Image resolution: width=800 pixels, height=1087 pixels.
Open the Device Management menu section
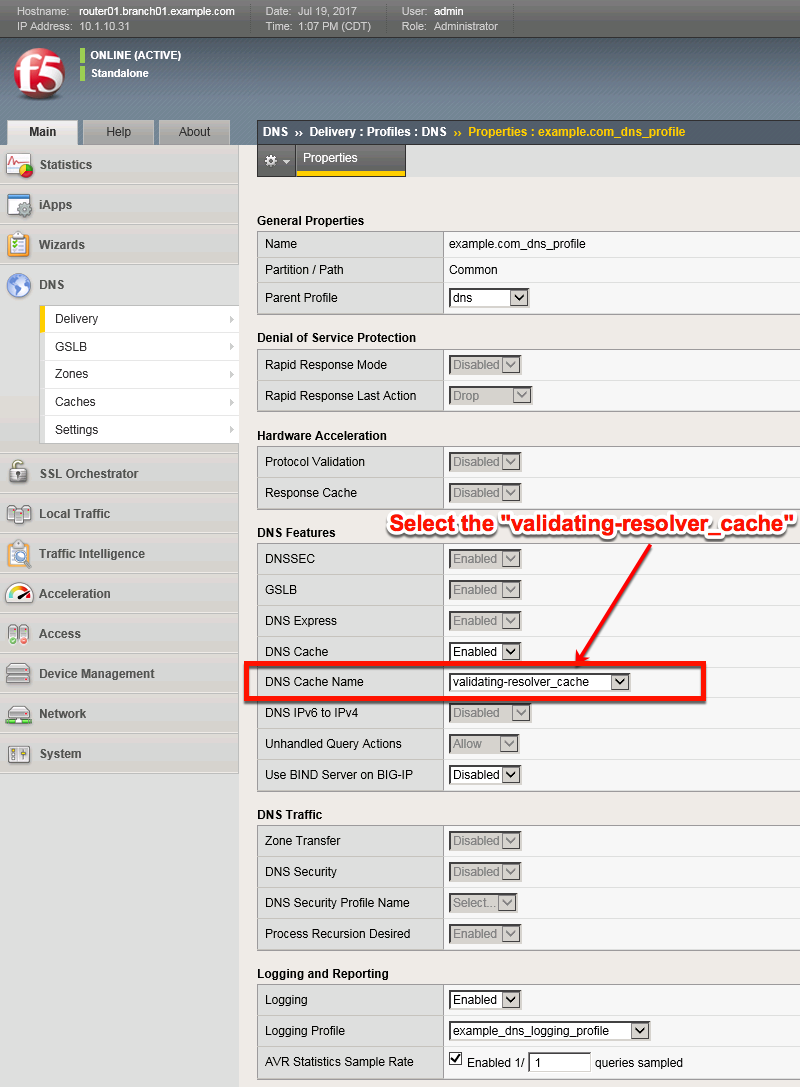(119, 673)
